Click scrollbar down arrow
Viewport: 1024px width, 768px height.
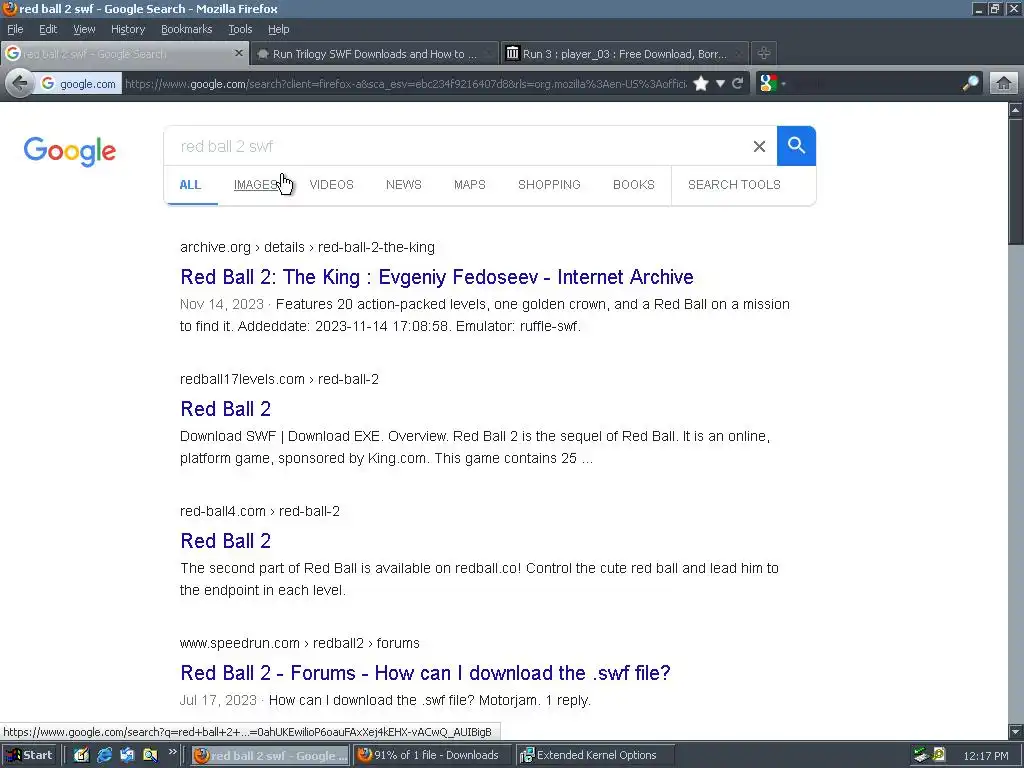(1016, 731)
